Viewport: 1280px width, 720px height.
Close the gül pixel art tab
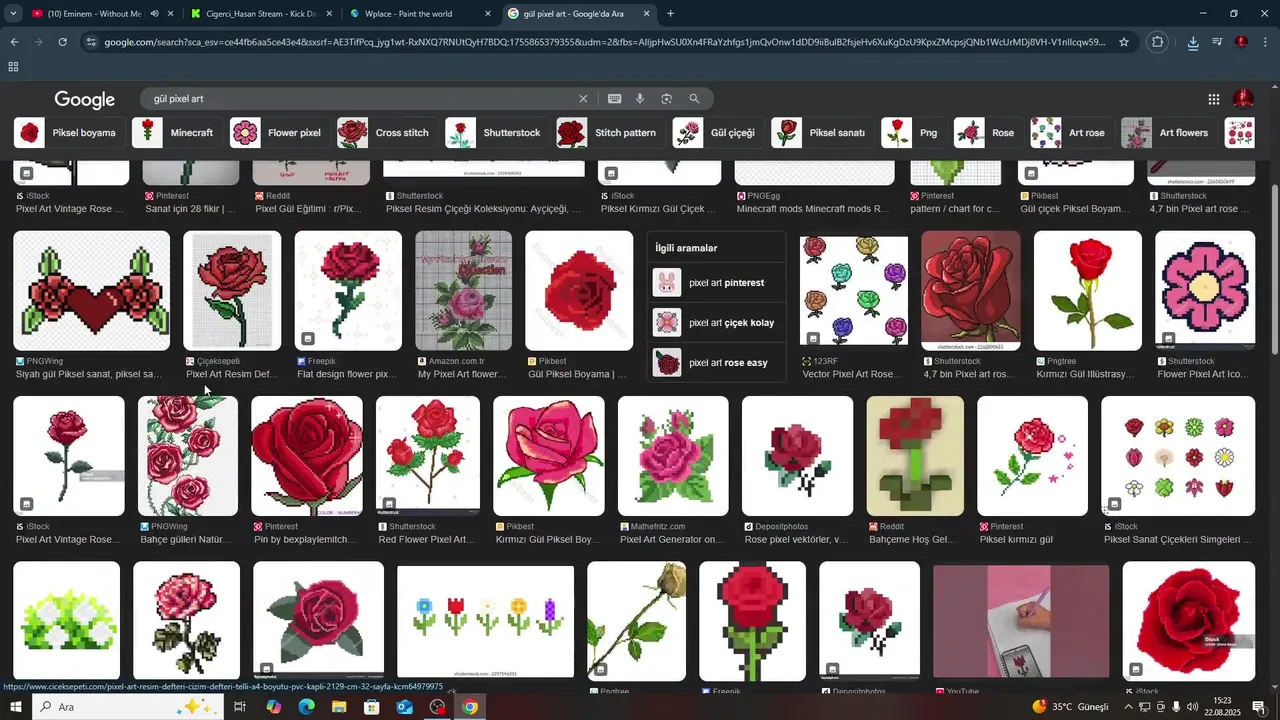pos(647,14)
